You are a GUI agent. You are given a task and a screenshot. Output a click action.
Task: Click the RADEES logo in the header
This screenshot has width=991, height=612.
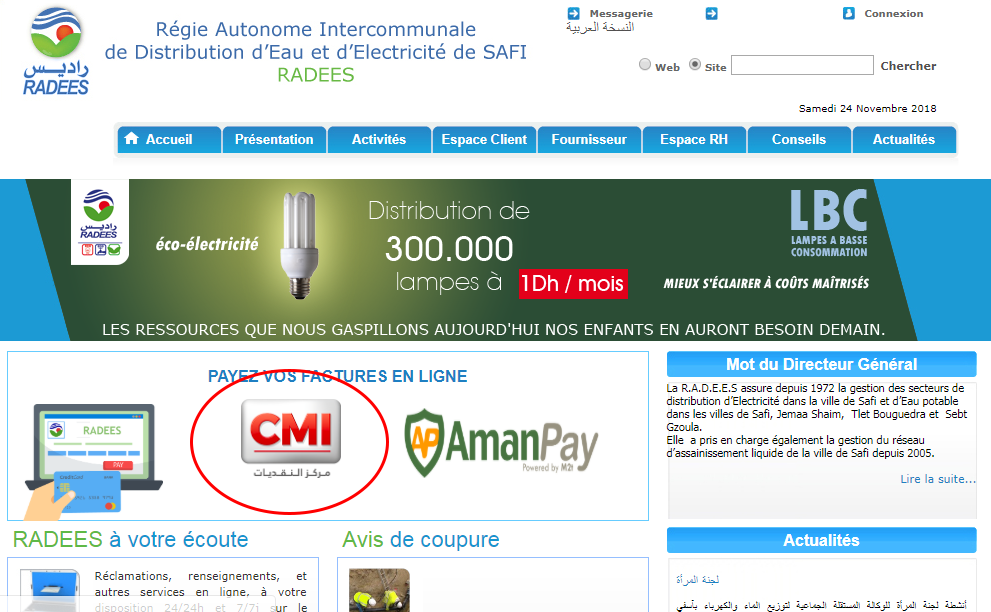tap(58, 52)
